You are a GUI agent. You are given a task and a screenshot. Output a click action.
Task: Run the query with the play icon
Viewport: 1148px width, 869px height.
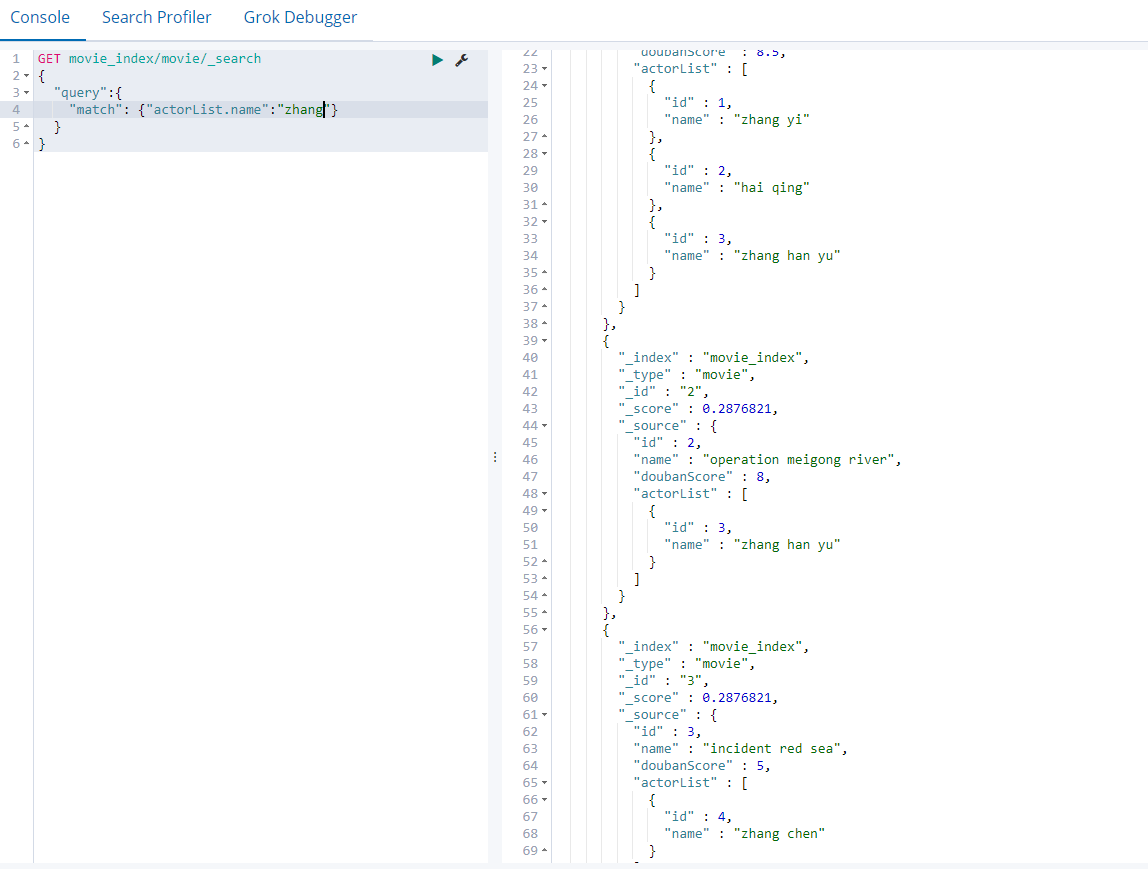(437, 60)
